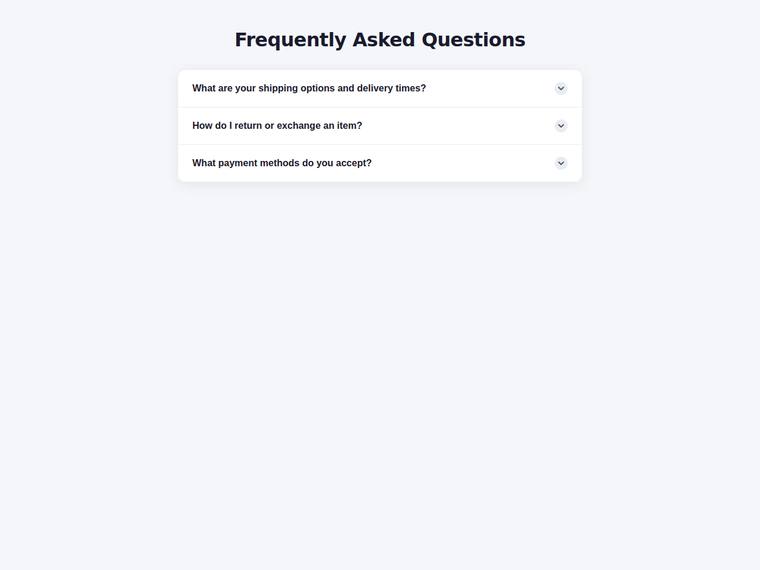Screen dimensions: 760x570
Task: Show answer using the shipping row's circular arrow
Action: pyautogui.click(x=561, y=88)
